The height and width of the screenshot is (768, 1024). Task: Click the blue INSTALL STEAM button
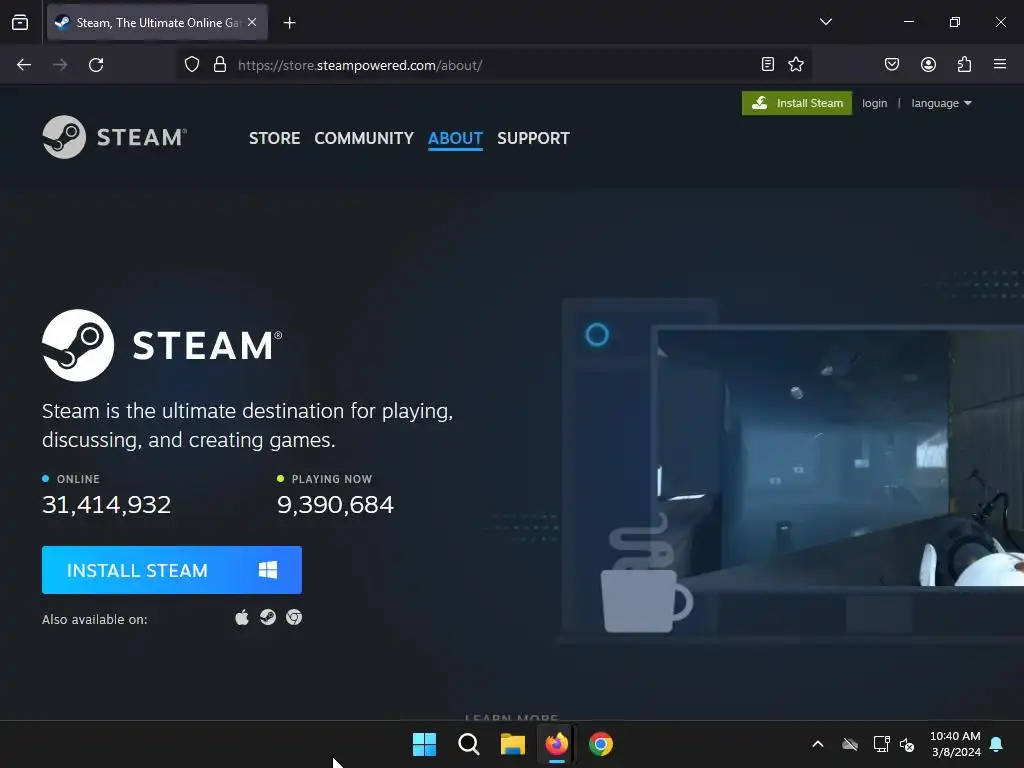click(172, 570)
